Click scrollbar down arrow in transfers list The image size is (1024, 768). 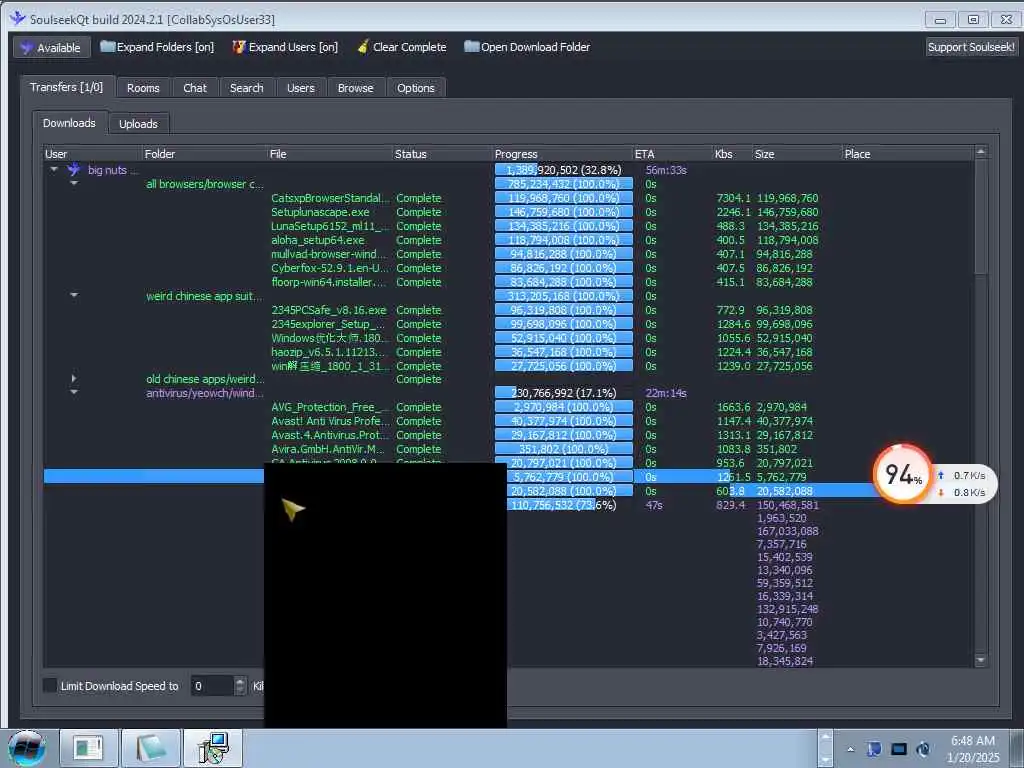tap(980, 661)
